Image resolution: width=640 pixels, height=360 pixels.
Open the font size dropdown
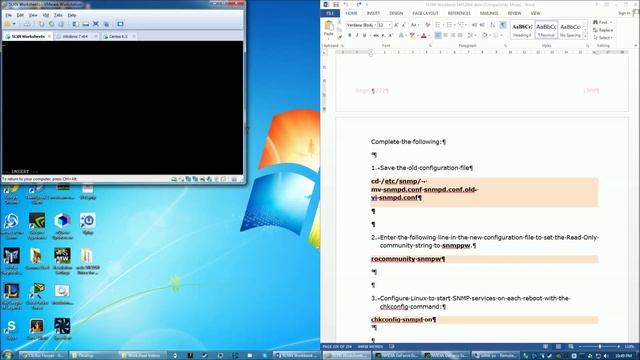389,25
